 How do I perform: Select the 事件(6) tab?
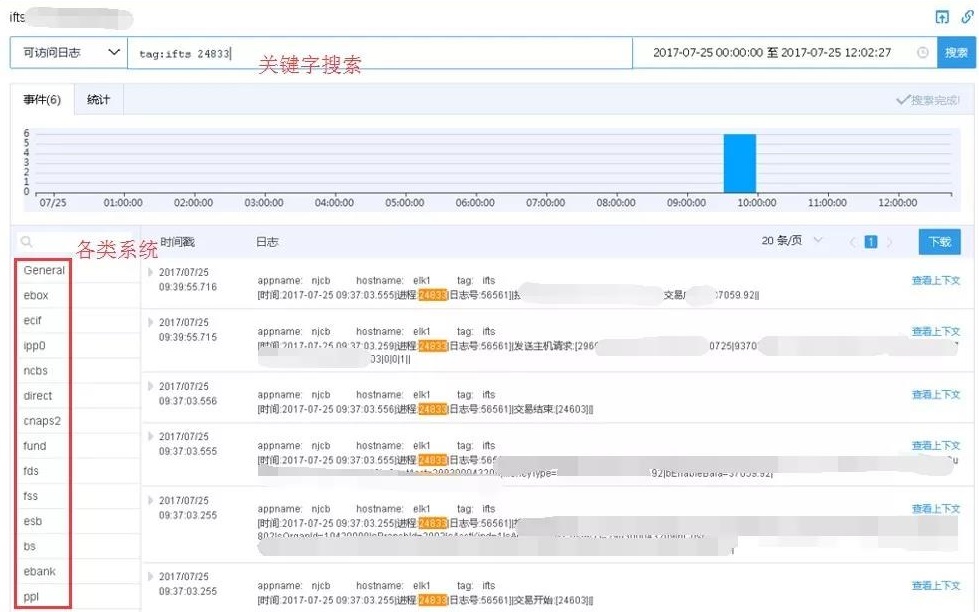point(42,100)
